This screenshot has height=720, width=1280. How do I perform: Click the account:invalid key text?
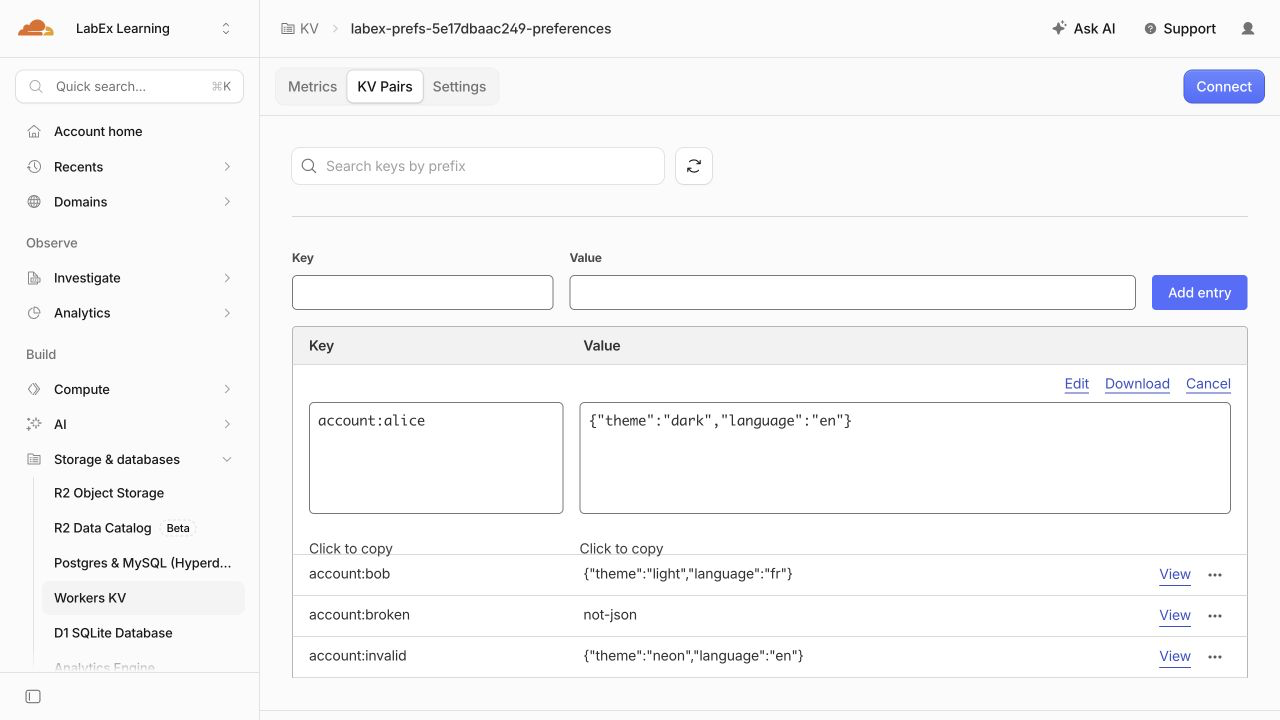point(358,656)
